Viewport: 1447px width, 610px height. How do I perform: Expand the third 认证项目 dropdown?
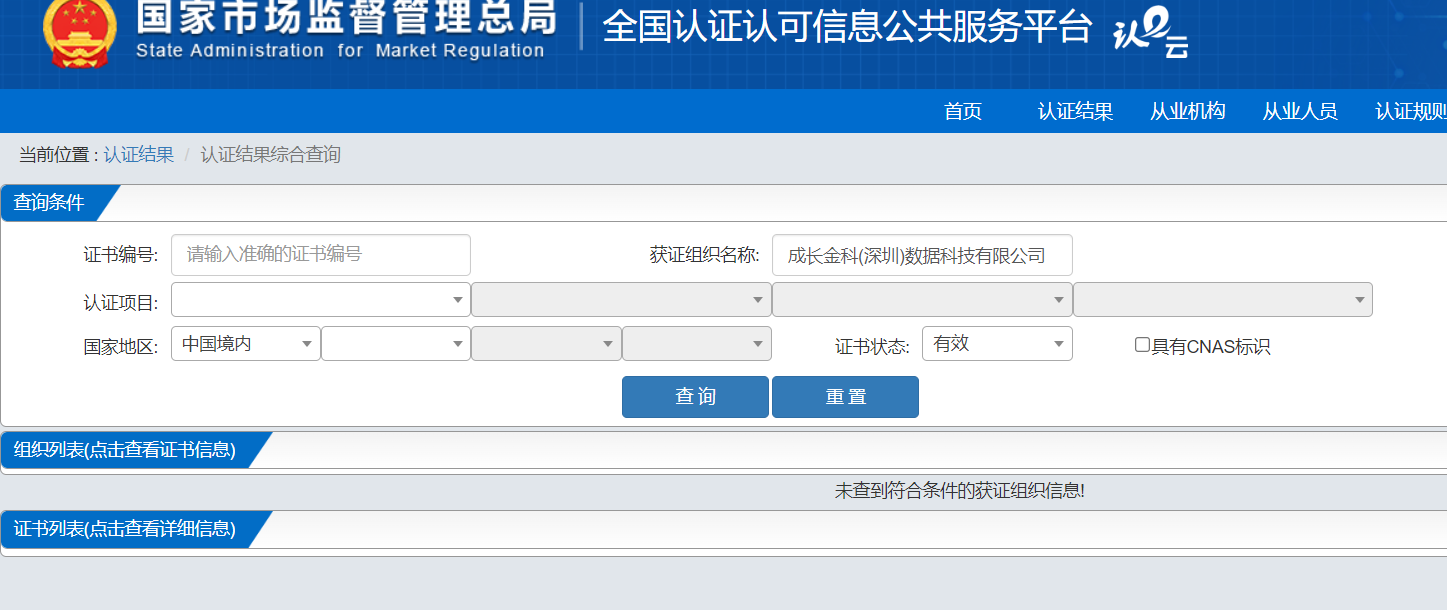[x=922, y=299]
